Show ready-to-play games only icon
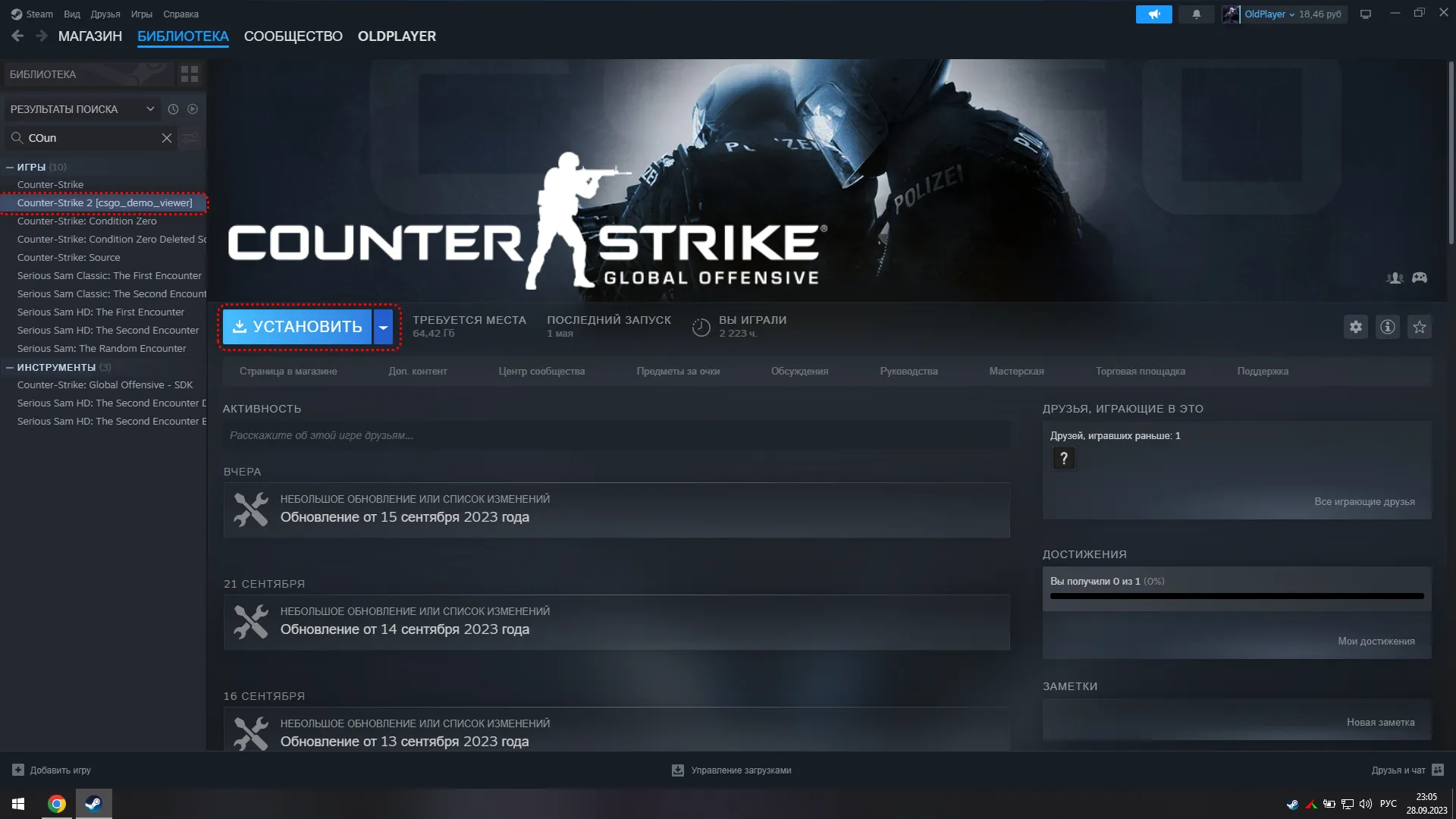Image resolution: width=1456 pixels, height=819 pixels. (x=193, y=109)
